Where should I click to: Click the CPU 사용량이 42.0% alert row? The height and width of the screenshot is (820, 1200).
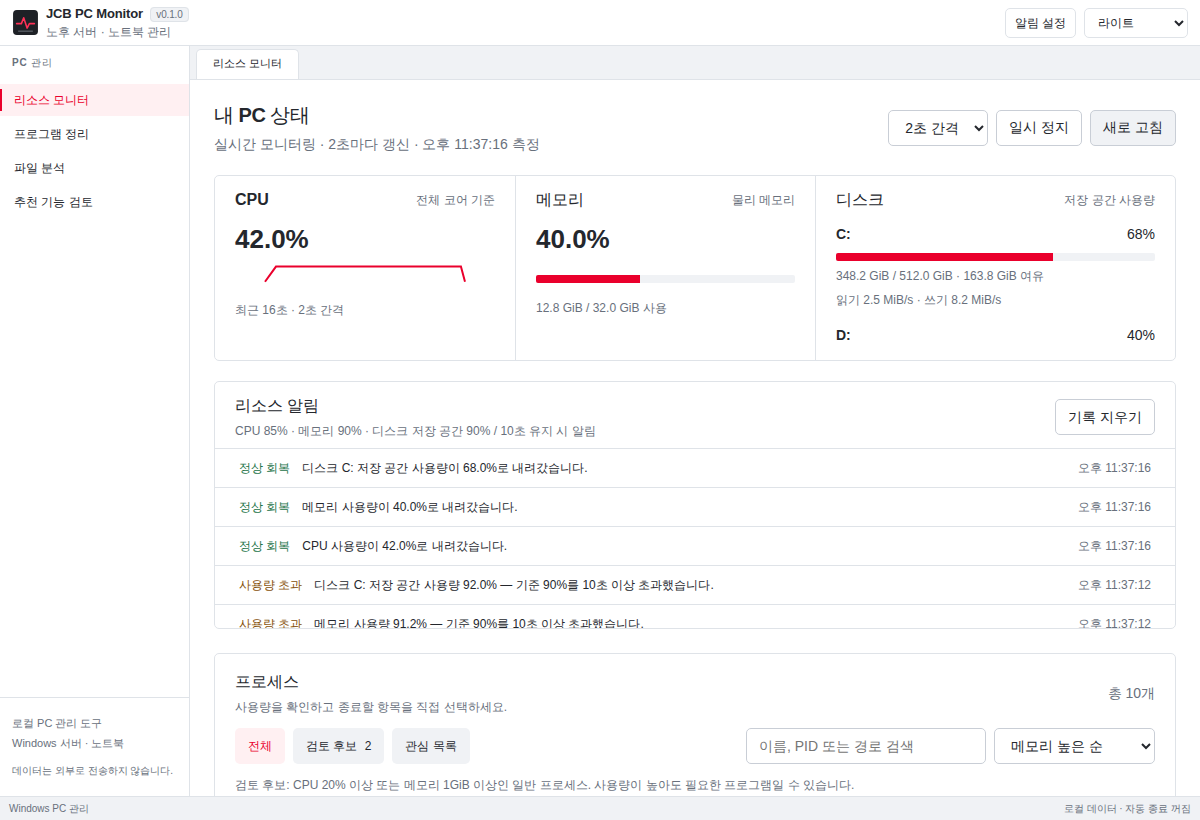(x=695, y=546)
